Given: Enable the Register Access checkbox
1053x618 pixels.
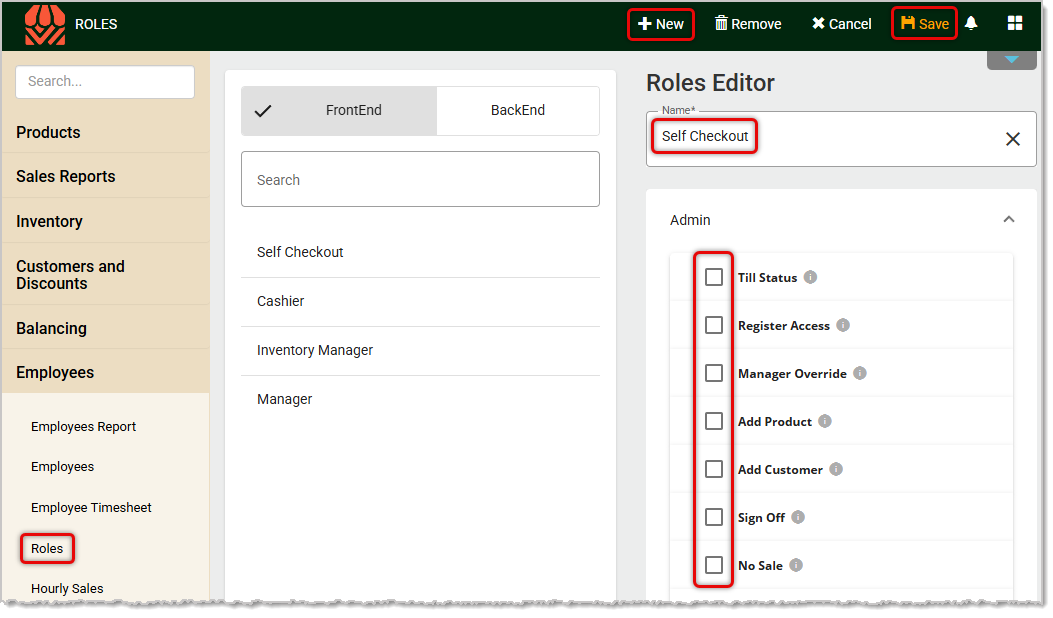Looking at the screenshot, I should pyautogui.click(x=714, y=325).
